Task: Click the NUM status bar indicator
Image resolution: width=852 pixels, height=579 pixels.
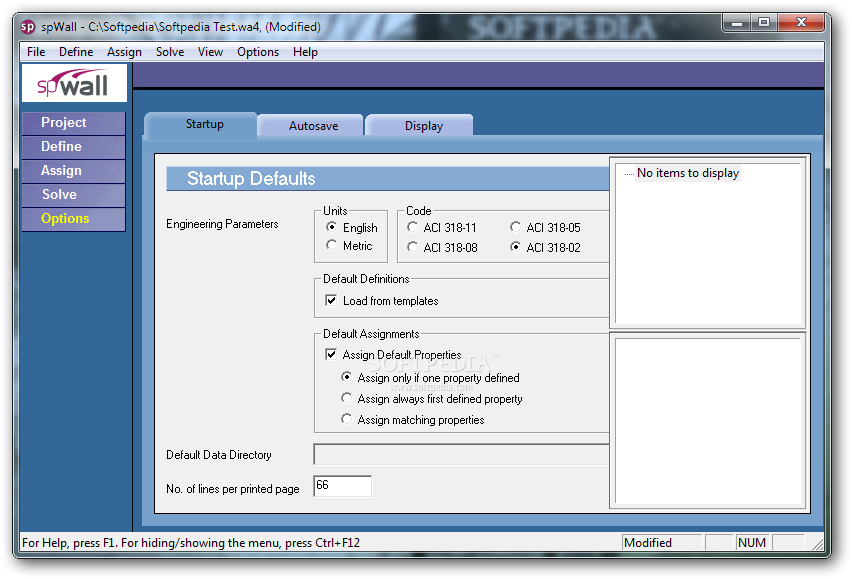Action: [752, 543]
